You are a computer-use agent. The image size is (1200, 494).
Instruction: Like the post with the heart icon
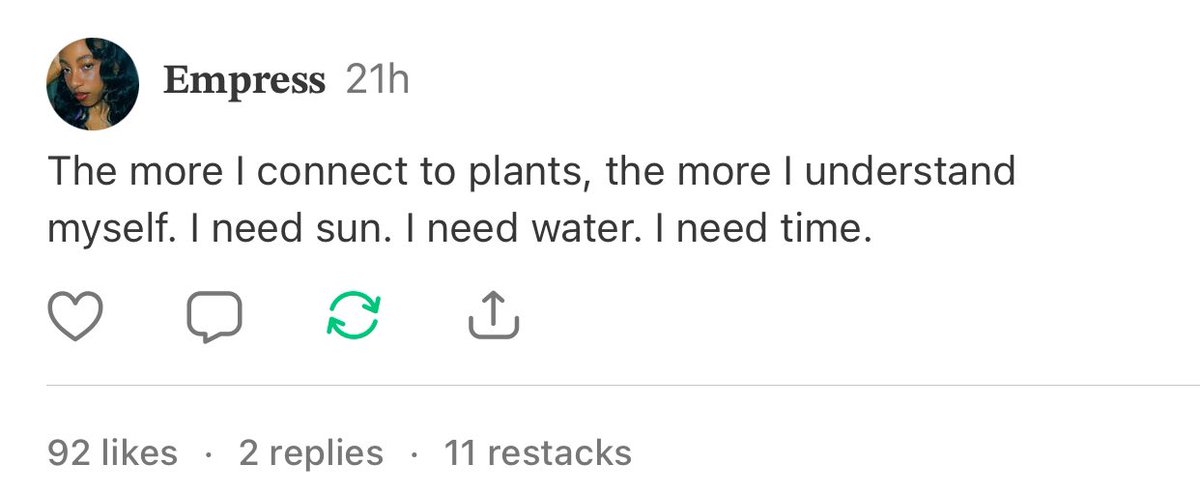pyautogui.click(x=76, y=318)
